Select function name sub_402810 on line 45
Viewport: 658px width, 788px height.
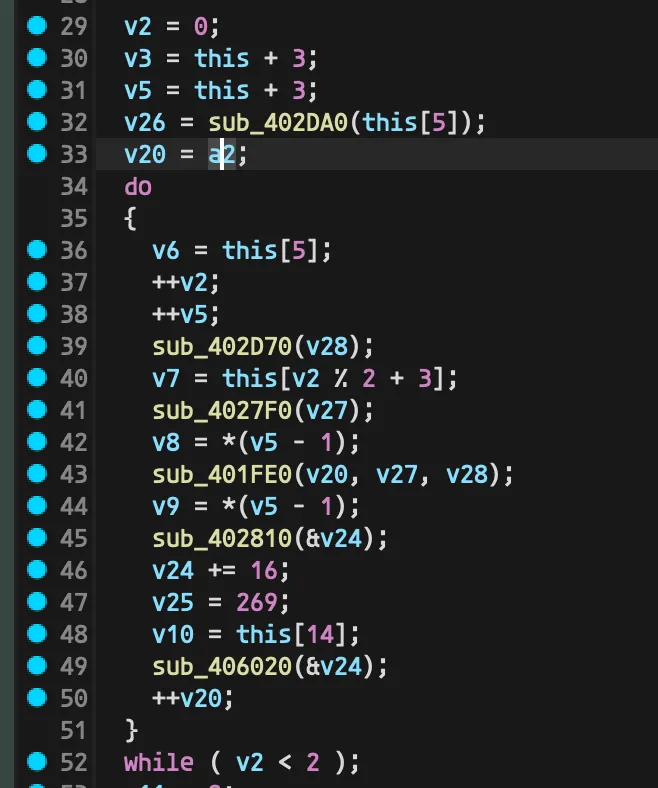pyautogui.click(x=222, y=539)
